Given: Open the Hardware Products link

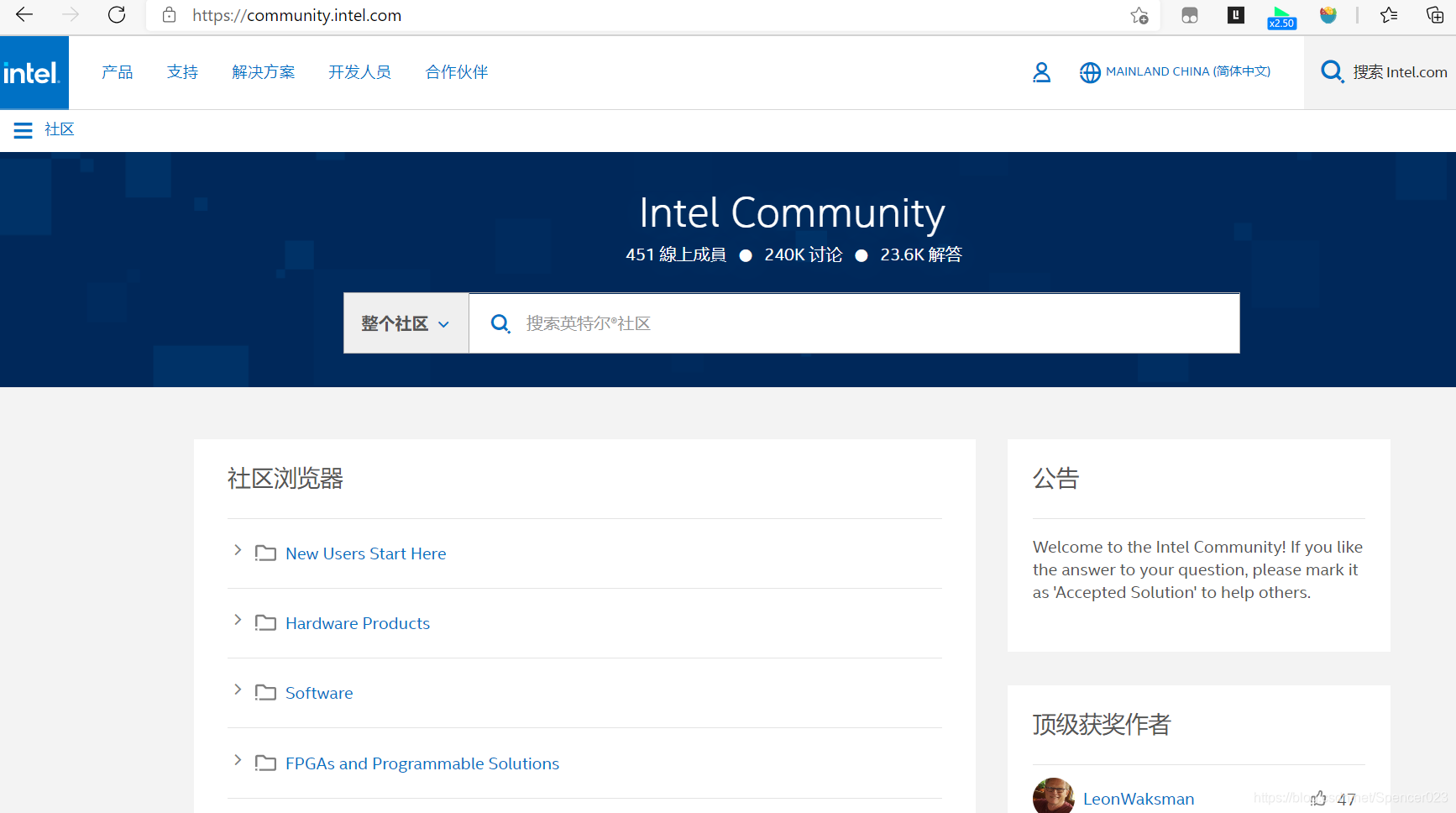Looking at the screenshot, I should pyautogui.click(x=358, y=623).
